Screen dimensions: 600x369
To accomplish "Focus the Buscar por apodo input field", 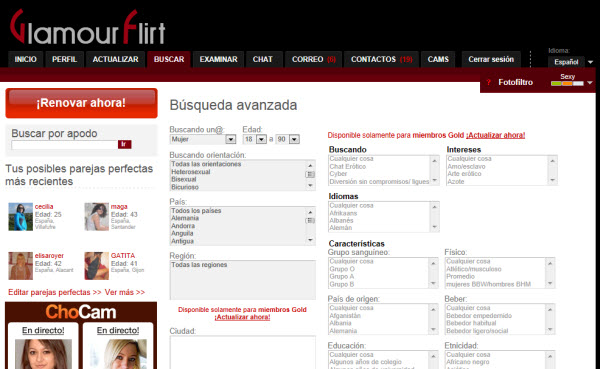I will click(x=64, y=144).
